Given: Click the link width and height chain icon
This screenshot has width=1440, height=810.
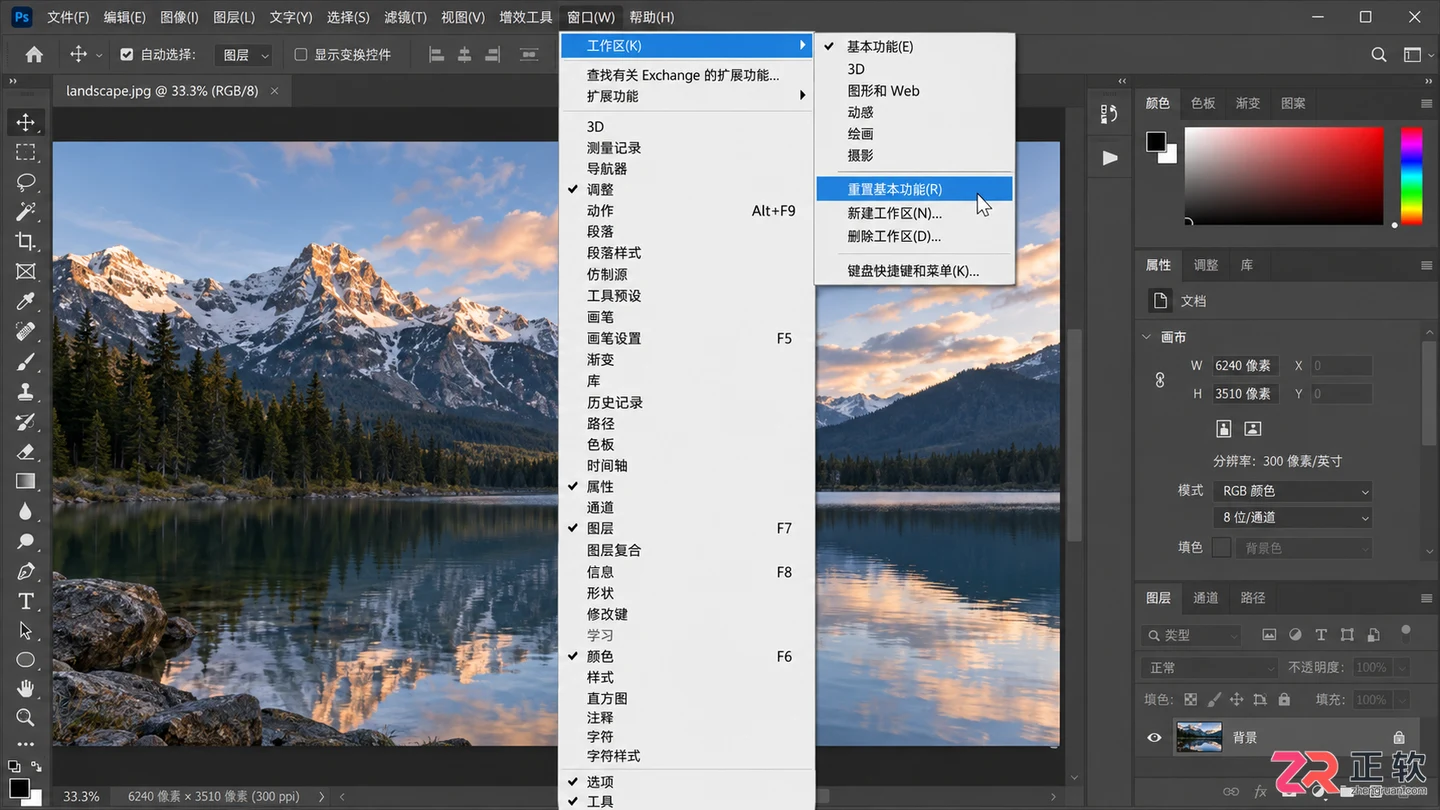Looking at the screenshot, I should point(1160,380).
